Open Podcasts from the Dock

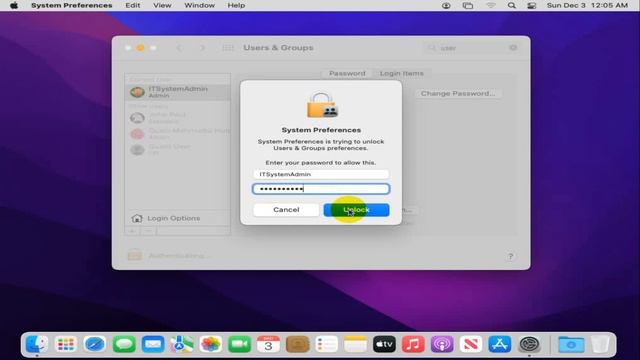[x=442, y=344]
